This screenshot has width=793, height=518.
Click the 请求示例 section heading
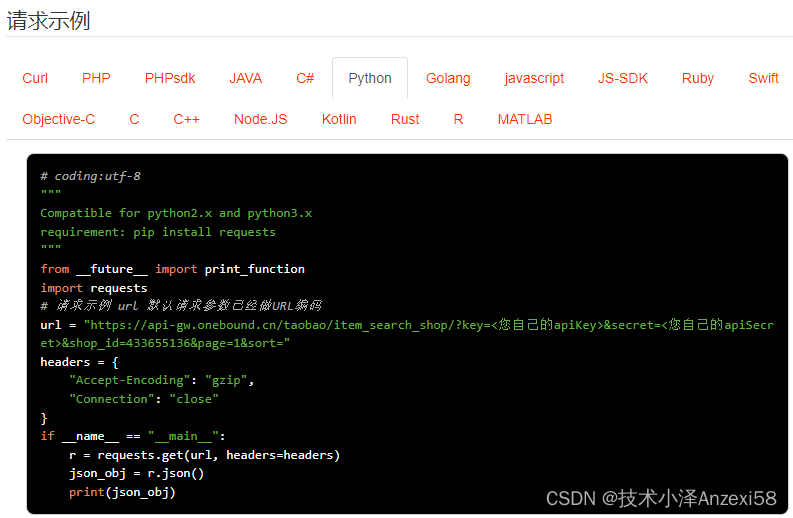[49, 21]
